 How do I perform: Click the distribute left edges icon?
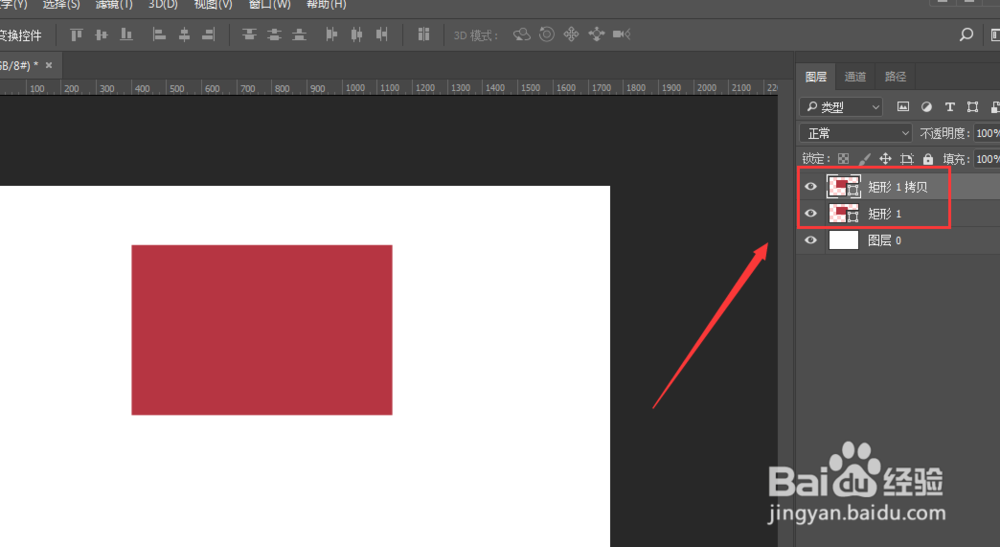(x=332, y=34)
